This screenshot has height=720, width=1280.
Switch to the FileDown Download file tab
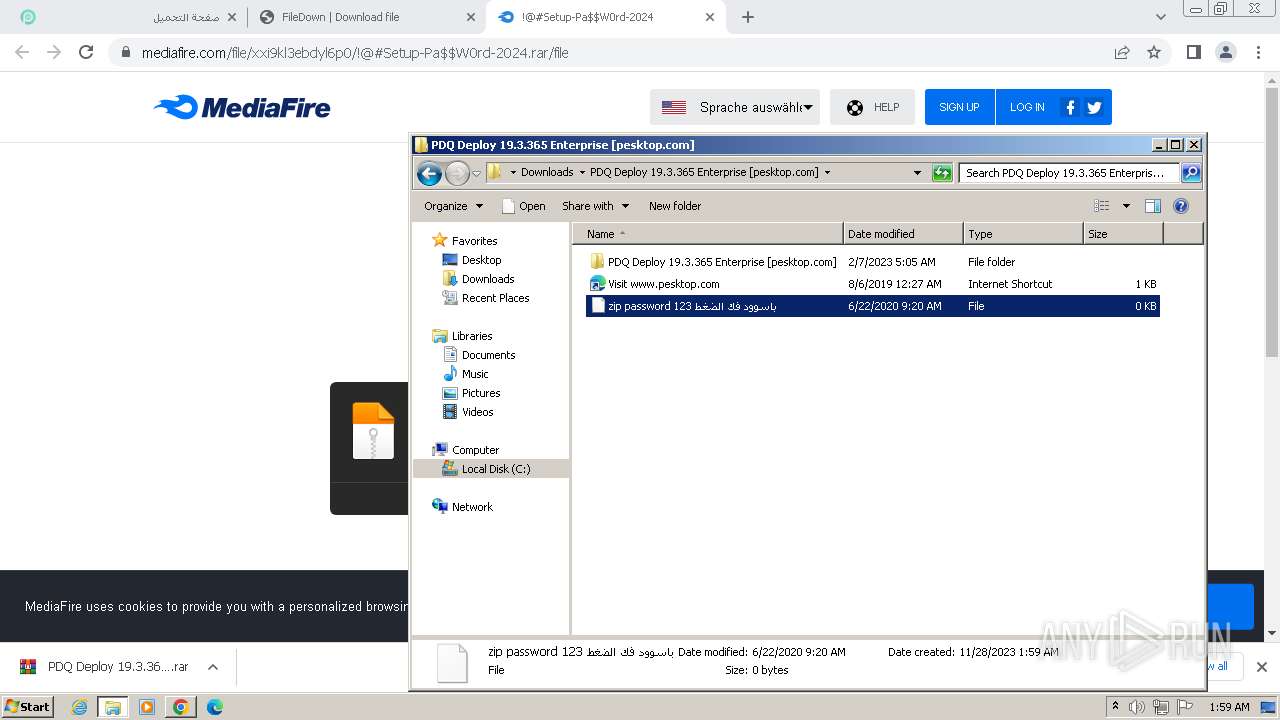366,17
